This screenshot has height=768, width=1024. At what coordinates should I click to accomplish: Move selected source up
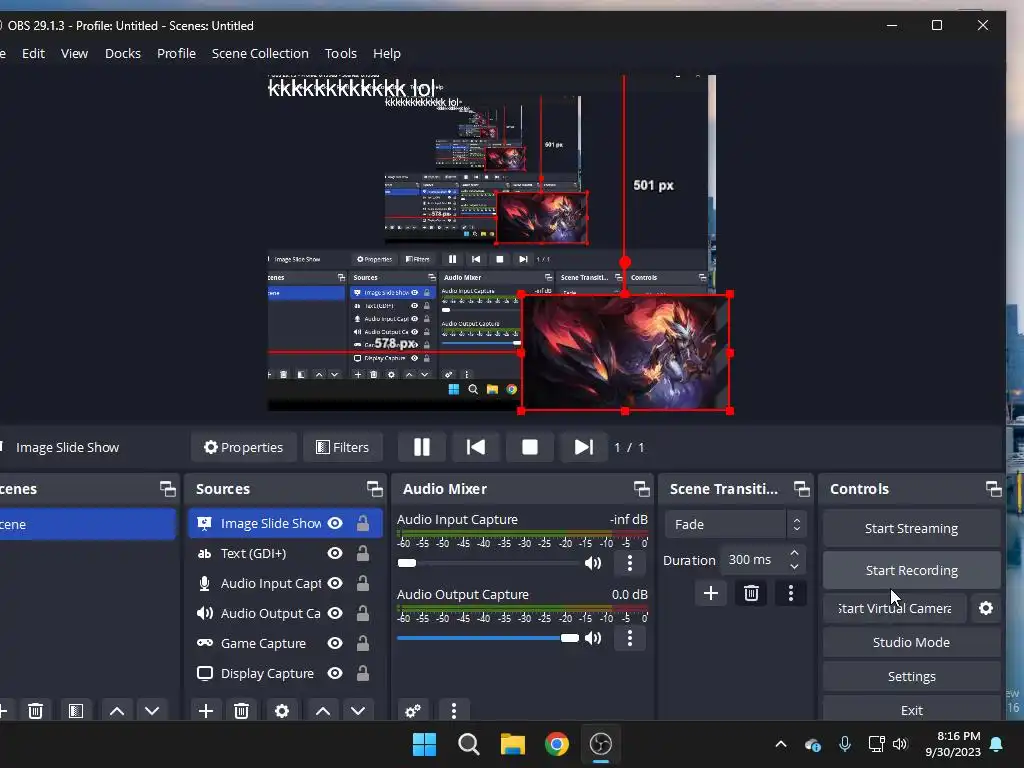click(323, 711)
